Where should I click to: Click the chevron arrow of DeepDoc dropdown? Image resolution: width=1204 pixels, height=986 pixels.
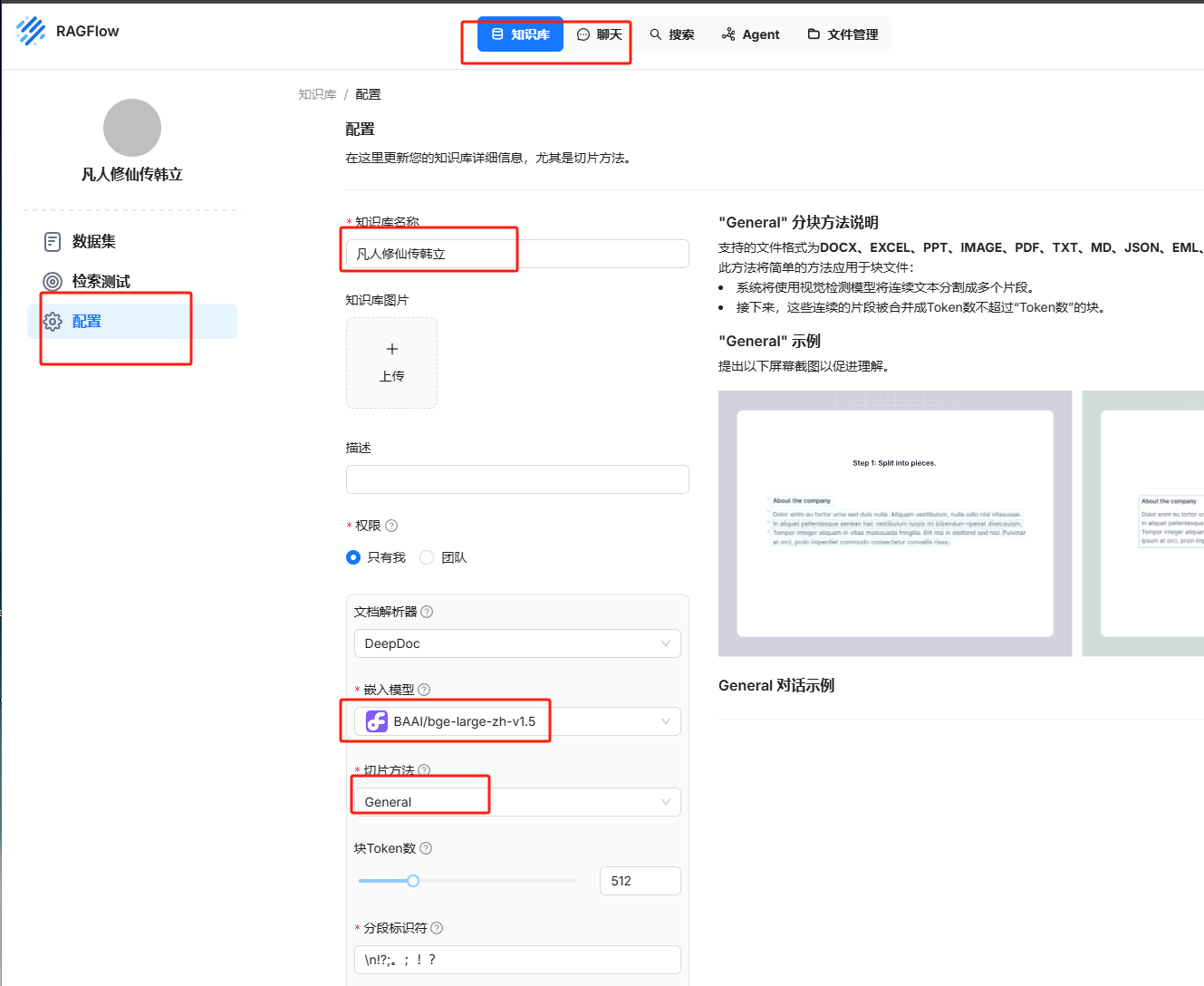click(666, 643)
